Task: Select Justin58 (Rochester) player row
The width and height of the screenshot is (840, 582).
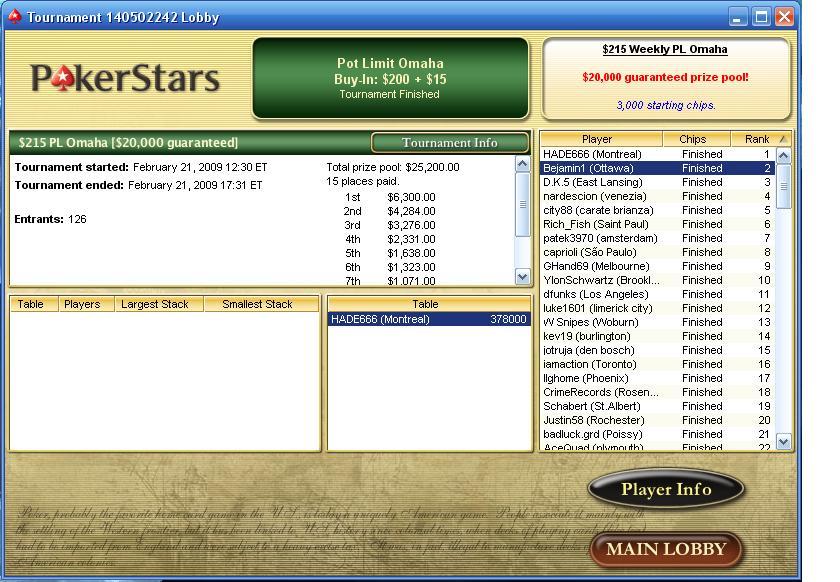Action: (657, 420)
